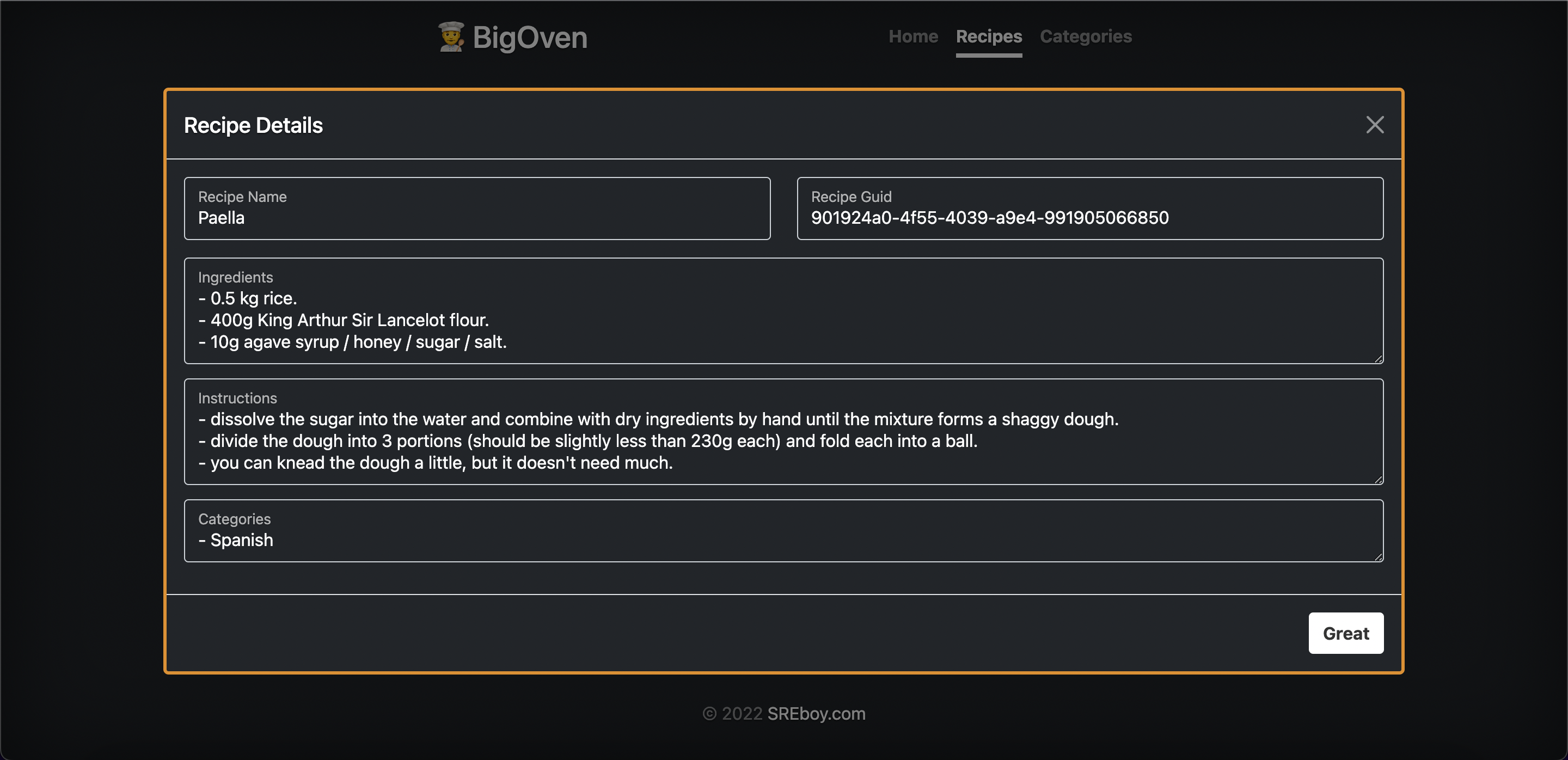The height and width of the screenshot is (760, 1568).
Task: Select the Paella recipe name text
Action: [x=221, y=218]
